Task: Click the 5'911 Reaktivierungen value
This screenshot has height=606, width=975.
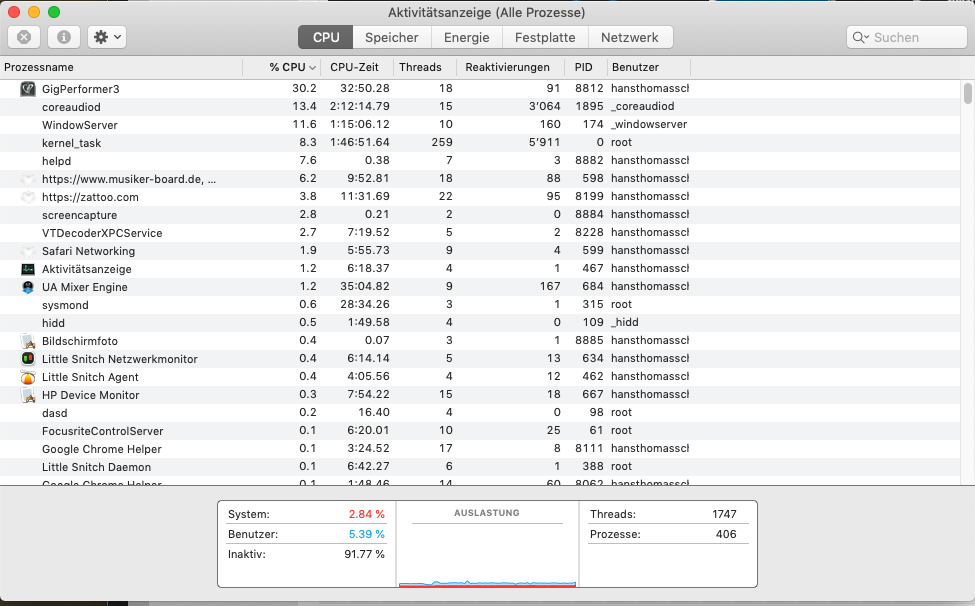Action: point(545,142)
